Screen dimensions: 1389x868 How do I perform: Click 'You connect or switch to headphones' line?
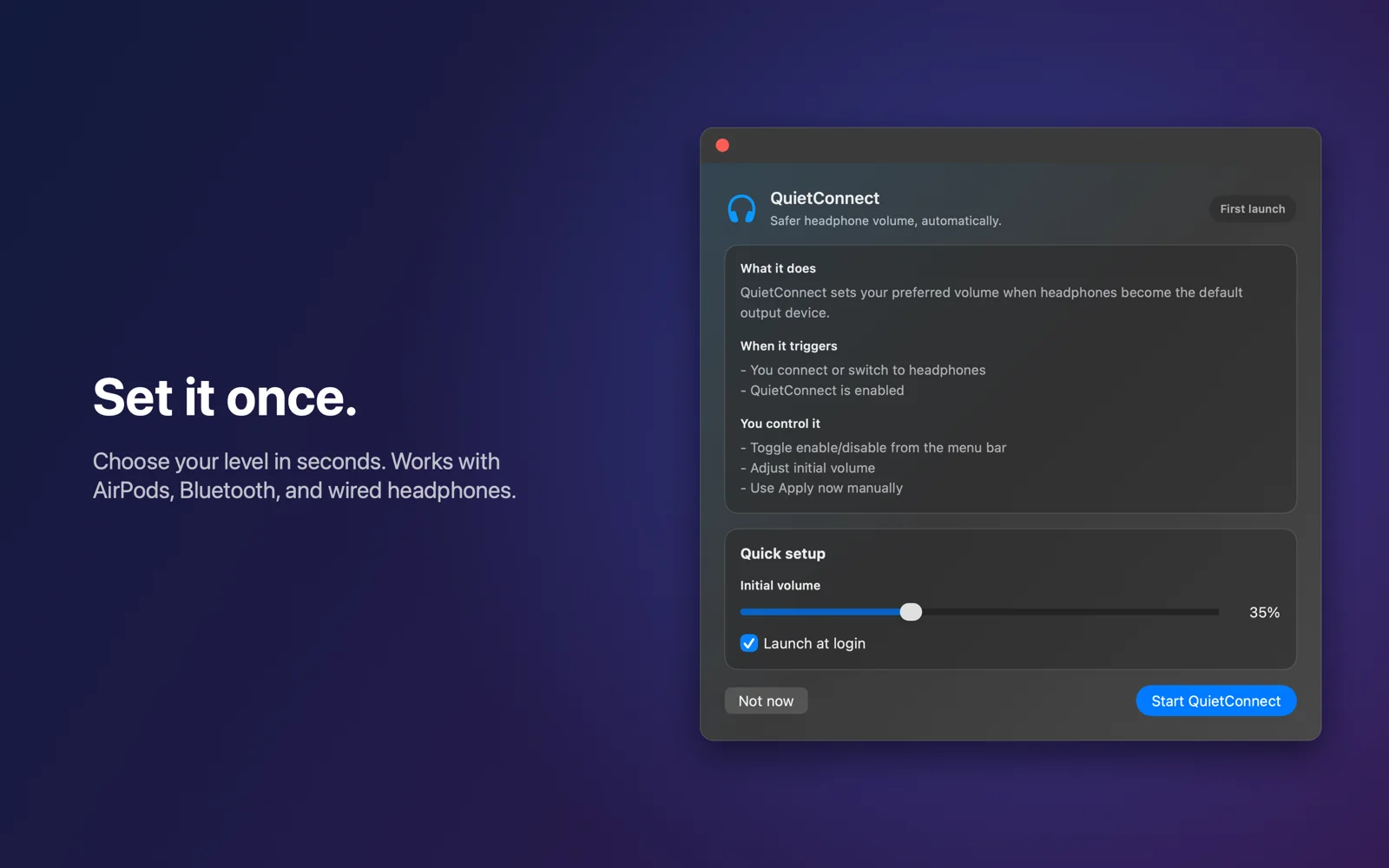(863, 370)
